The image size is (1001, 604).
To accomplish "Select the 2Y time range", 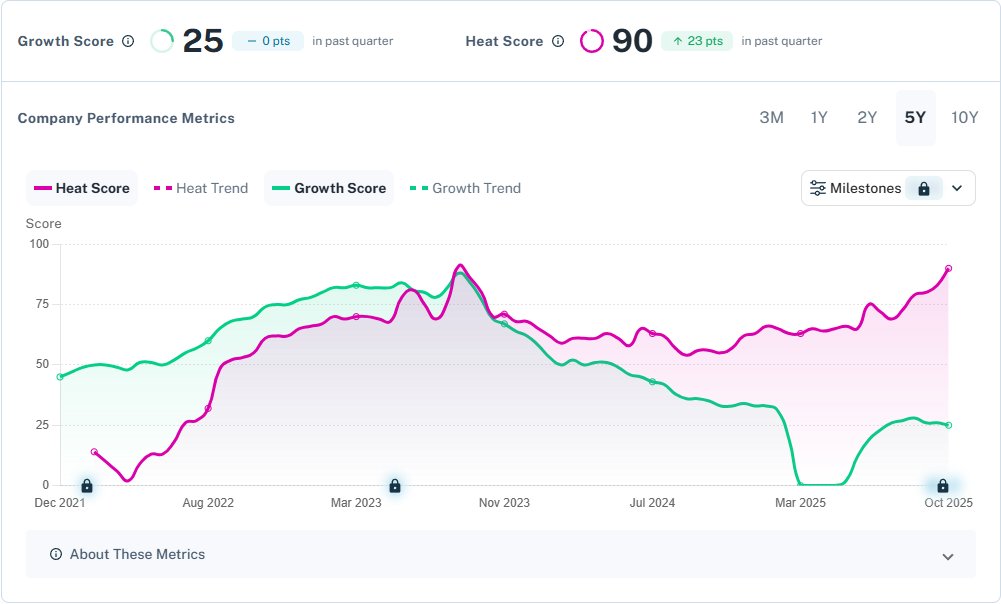I will tap(867, 118).
